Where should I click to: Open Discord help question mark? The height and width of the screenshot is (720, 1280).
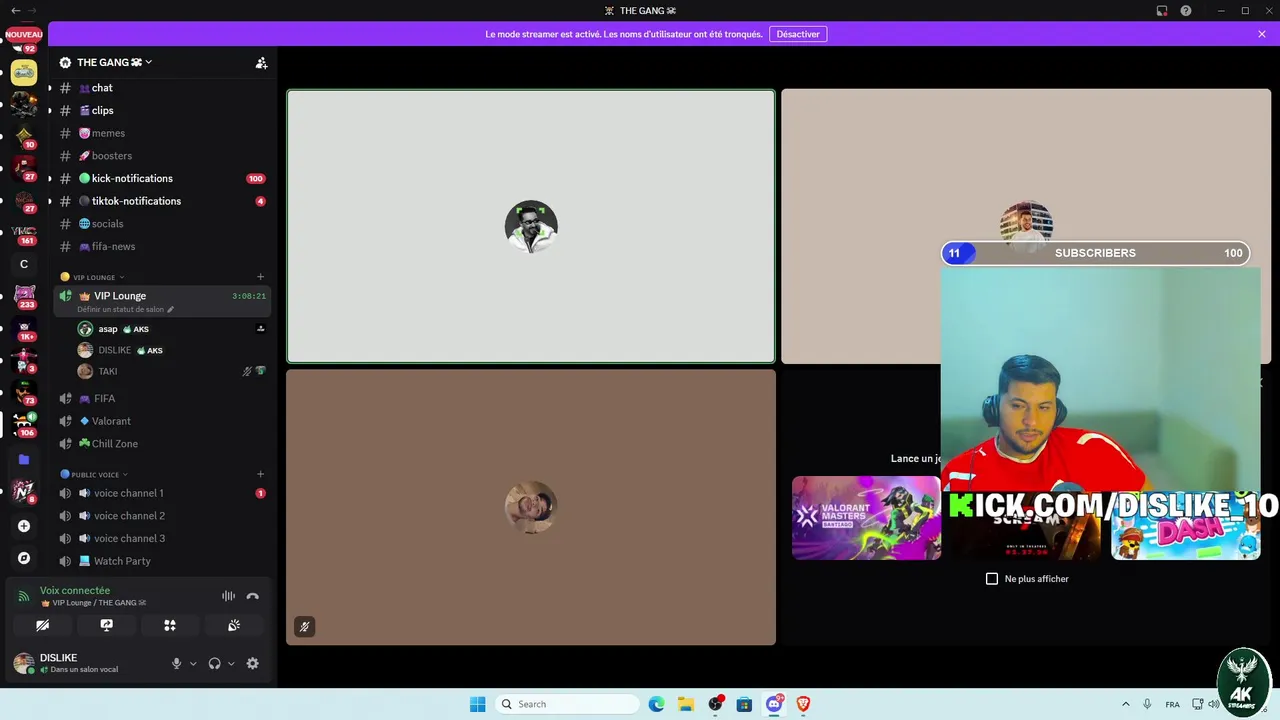click(1186, 10)
